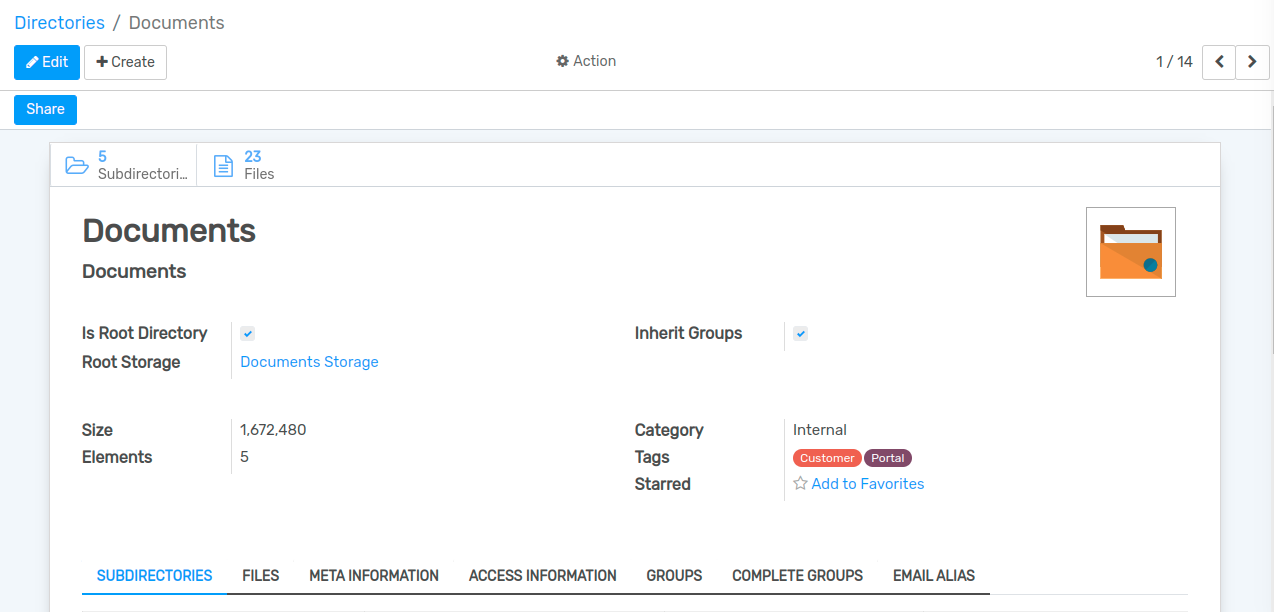Image resolution: width=1274 pixels, height=612 pixels.
Task: Switch to the Files tab
Action: pos(260,576)
